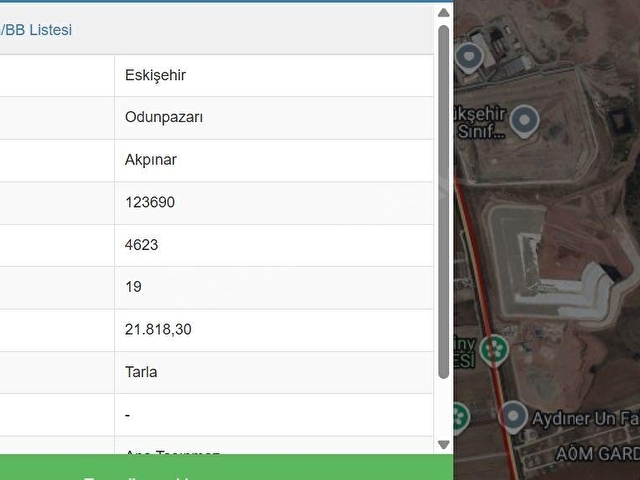This screenshot has height=480, width=640.
Task: Click the topmost gray map pin
Action: [x=469, y=56]
